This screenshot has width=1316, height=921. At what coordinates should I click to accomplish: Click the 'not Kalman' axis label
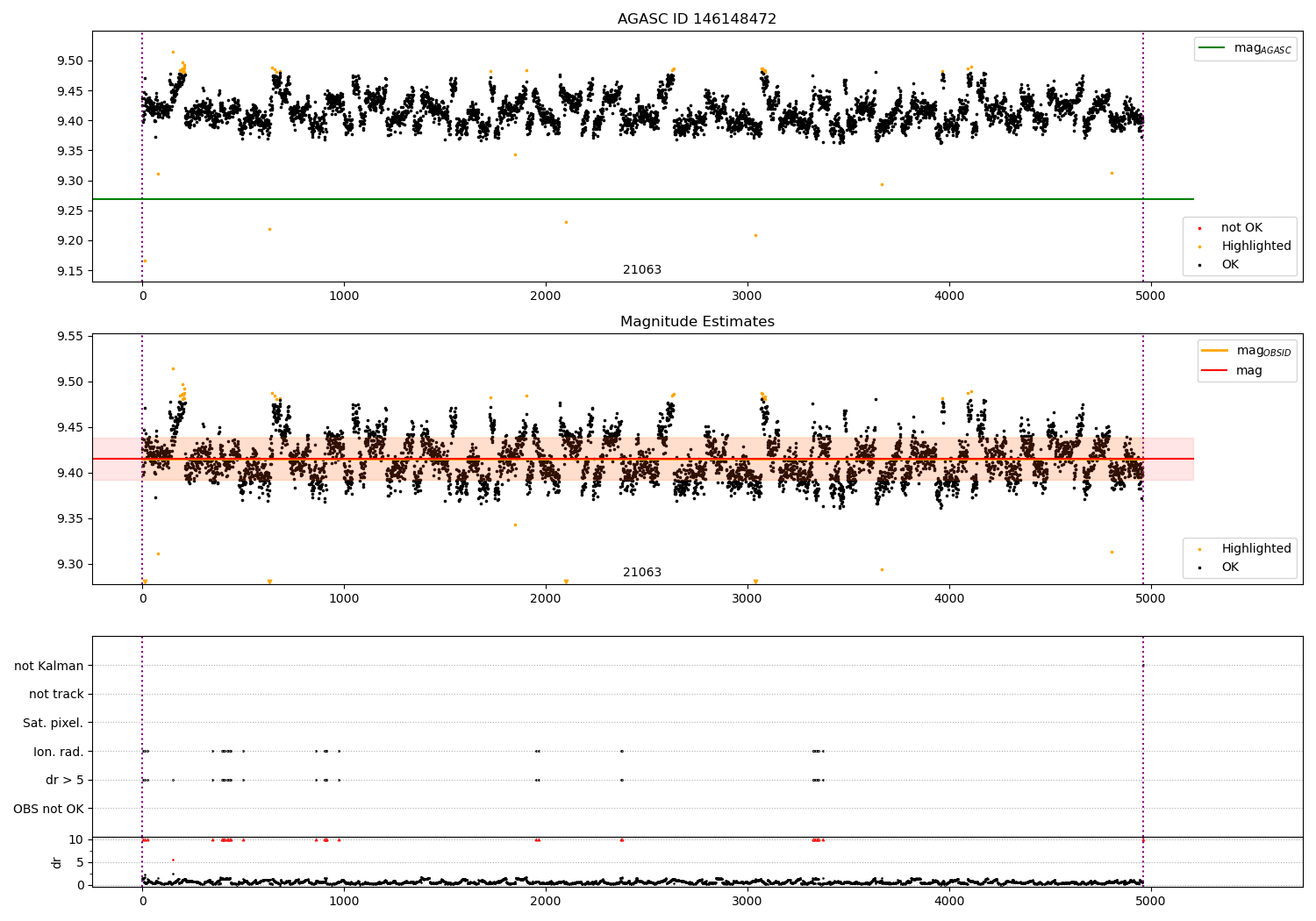click(49, 667)
